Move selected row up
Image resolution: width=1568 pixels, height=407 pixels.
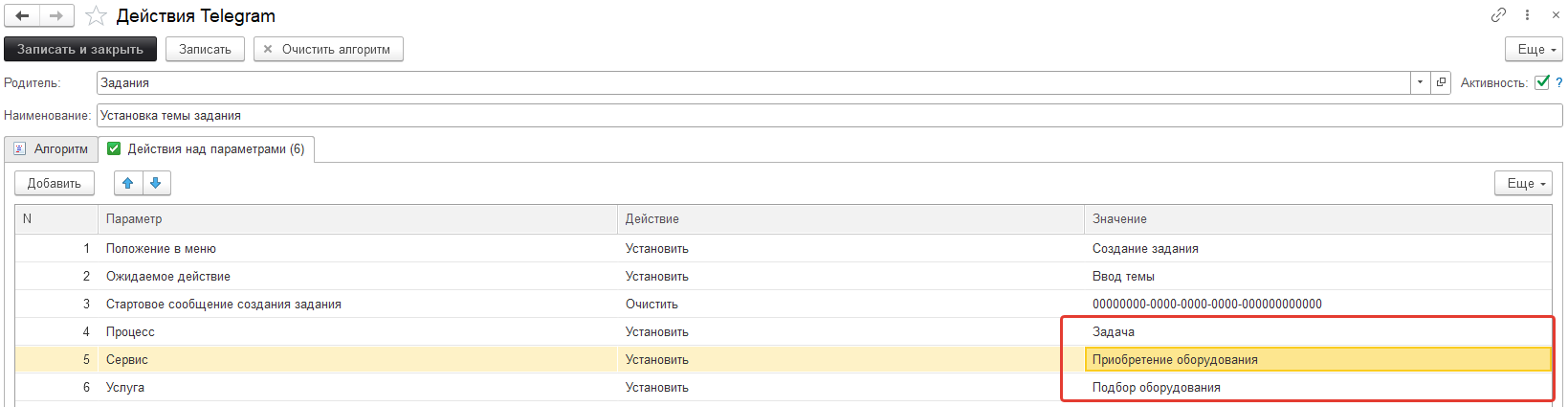[127, 183]
